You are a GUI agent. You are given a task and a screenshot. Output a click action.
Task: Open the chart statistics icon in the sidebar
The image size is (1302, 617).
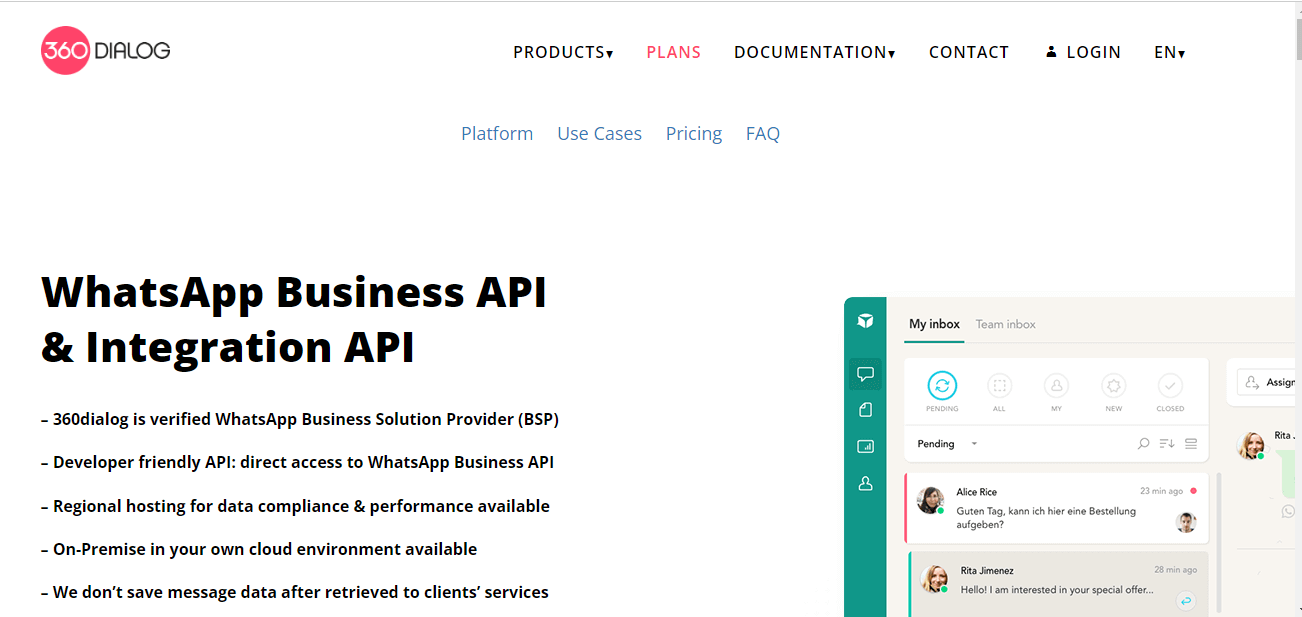click(865, 447)
